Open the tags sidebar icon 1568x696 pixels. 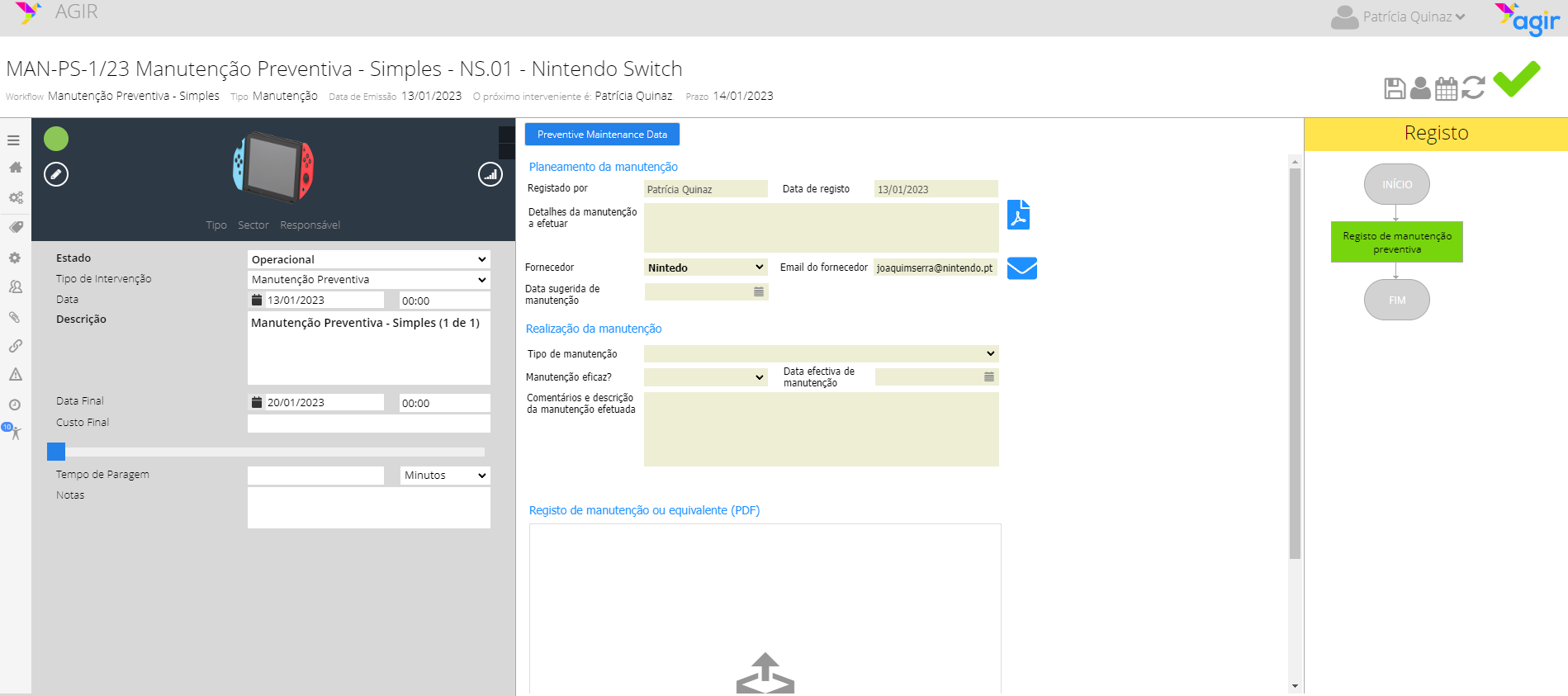15,227
